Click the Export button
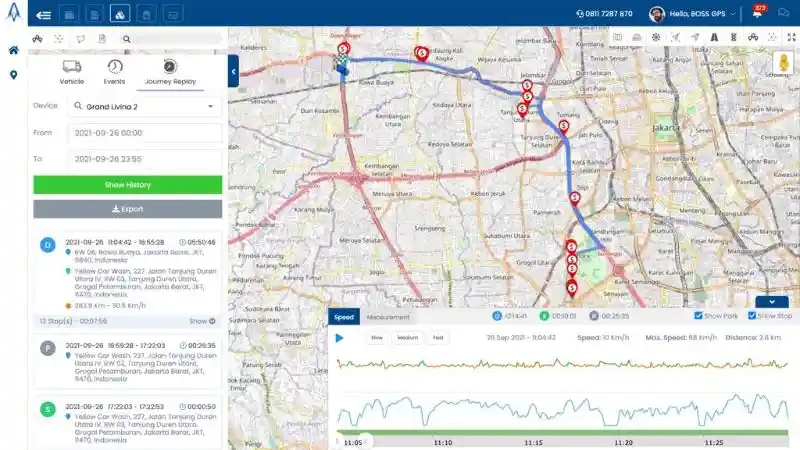This screenshot has height=450, width=800. (127, 209)
